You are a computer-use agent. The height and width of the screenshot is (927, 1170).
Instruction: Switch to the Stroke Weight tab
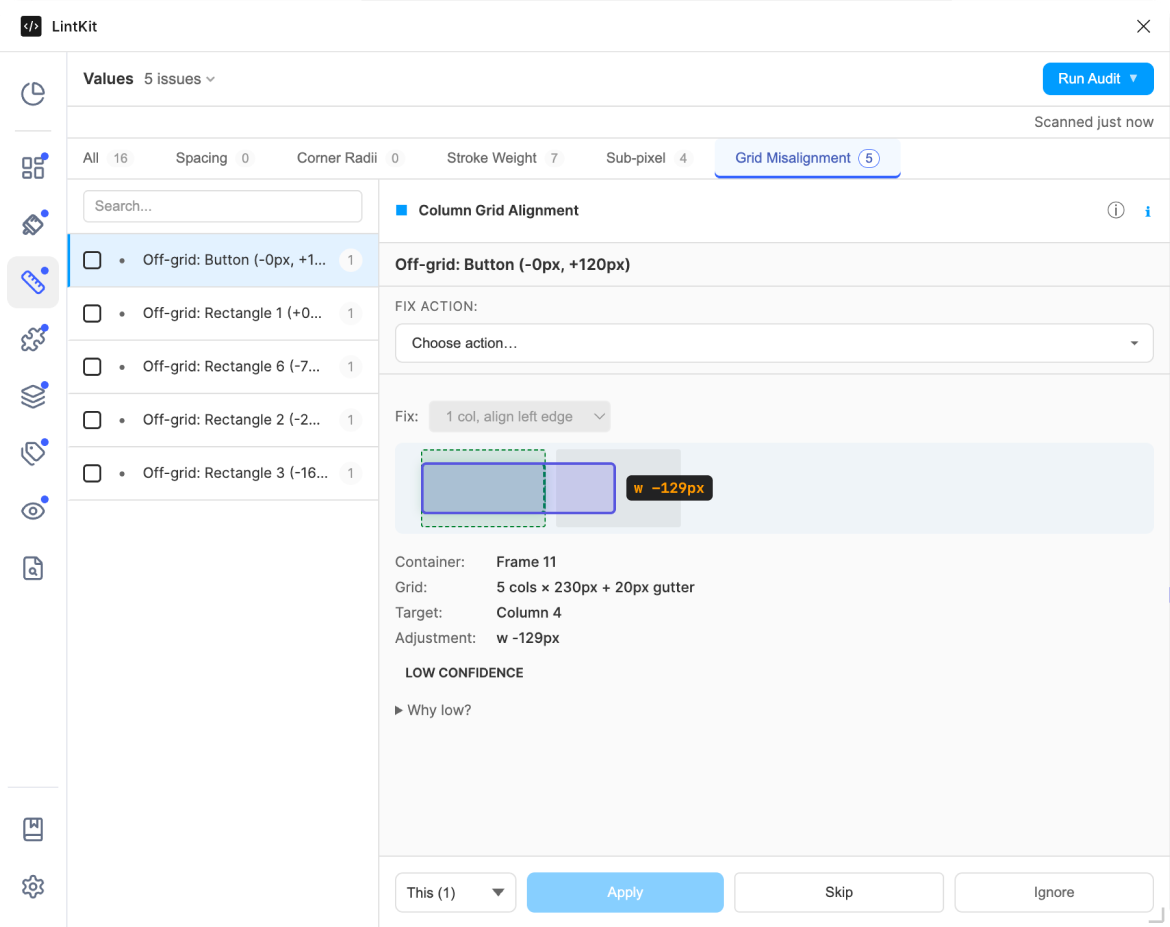coord(492,157)
